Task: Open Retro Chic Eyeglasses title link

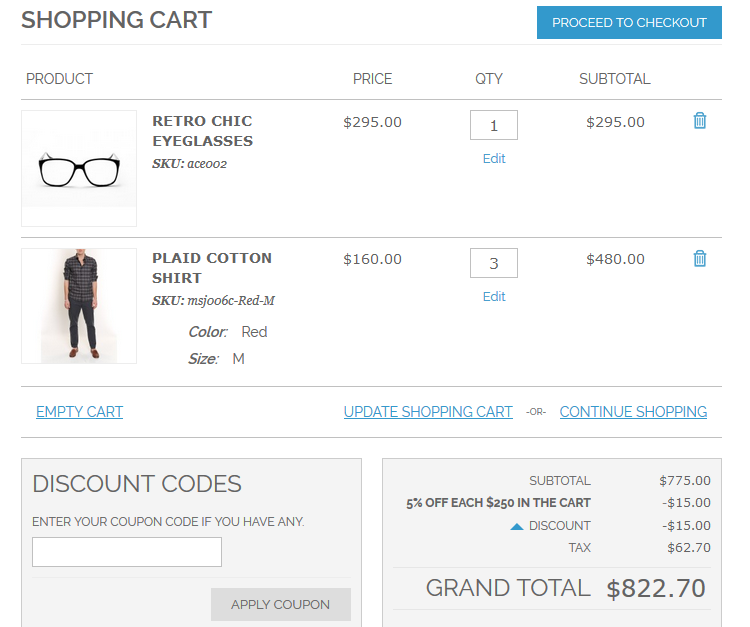Action: pos(202,131)
